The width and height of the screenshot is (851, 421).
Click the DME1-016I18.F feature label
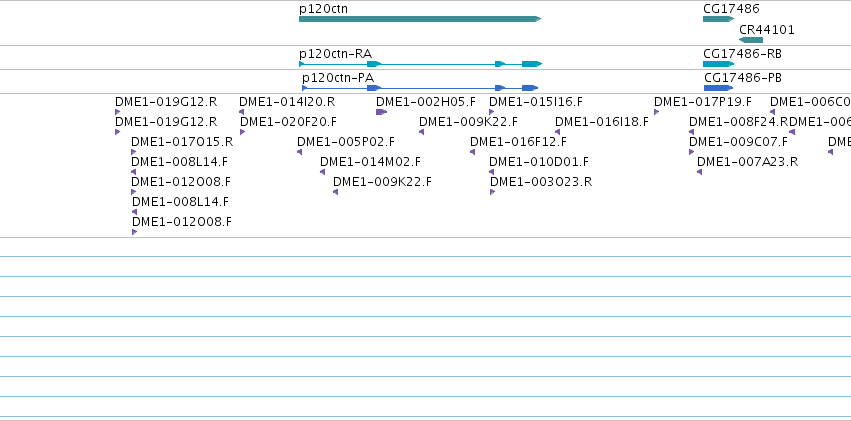tap(602, 122)
